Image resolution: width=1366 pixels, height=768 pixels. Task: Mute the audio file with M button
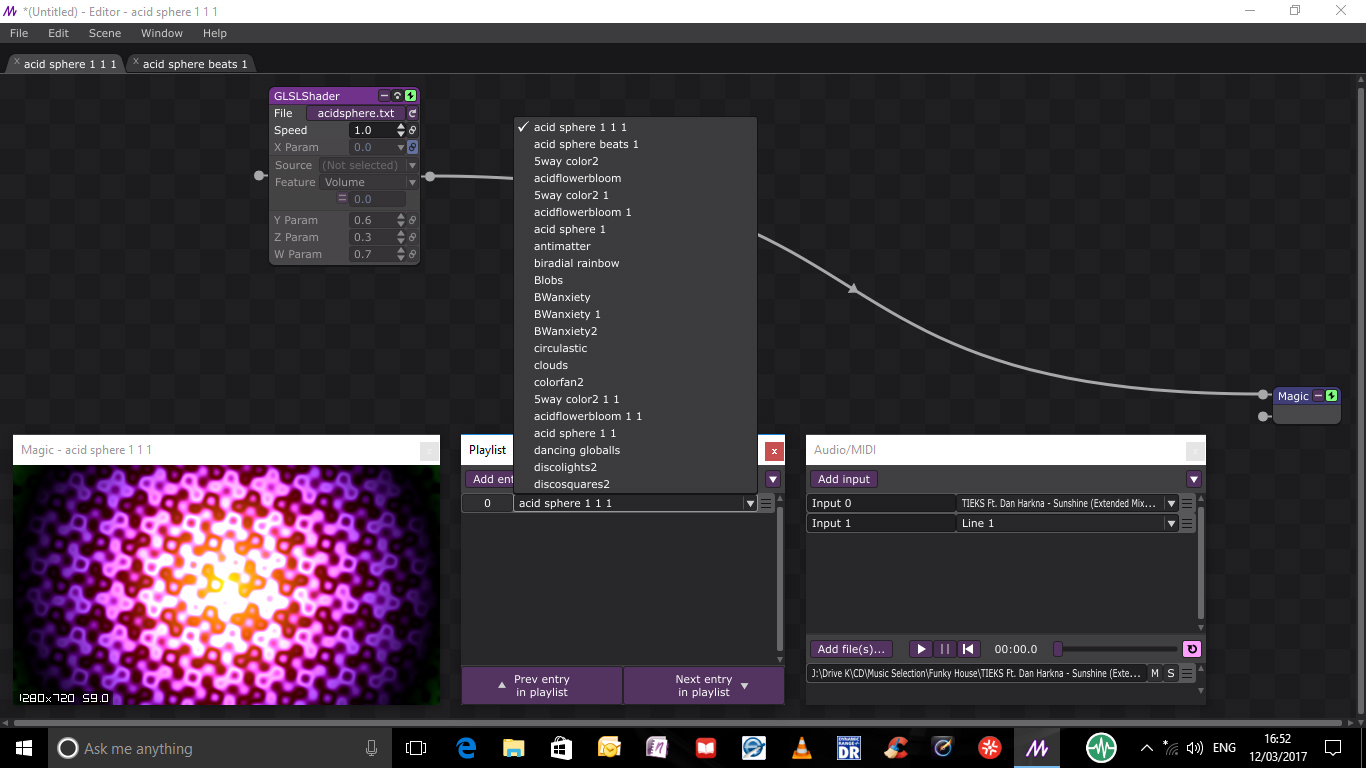(x=1155, y=674)
